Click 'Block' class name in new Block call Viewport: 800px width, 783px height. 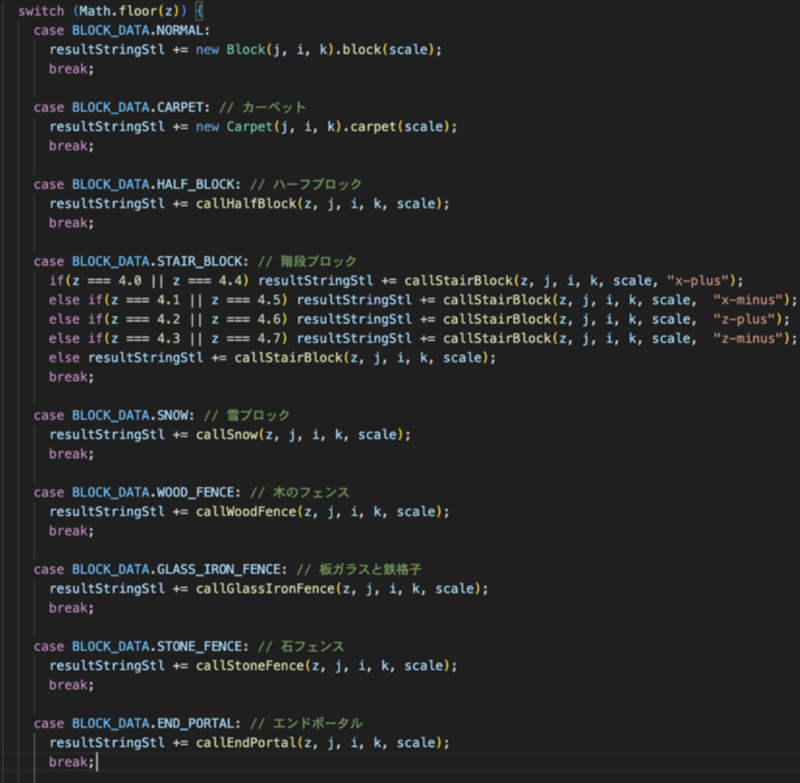click(x=246, y=49)
